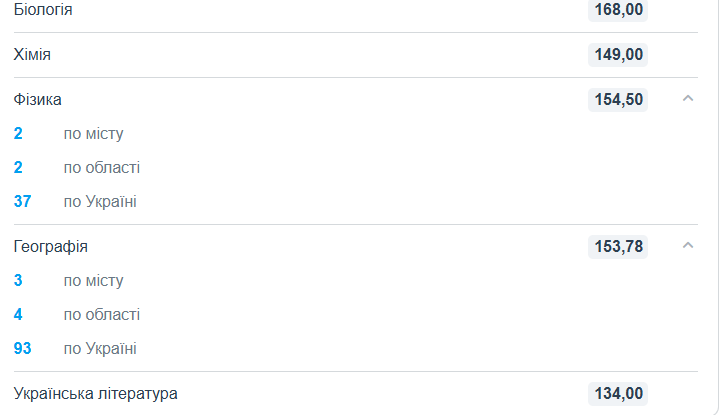Screen dimensions: 721x415
Task: Click the 149,00 score badge
Action: 618,55
